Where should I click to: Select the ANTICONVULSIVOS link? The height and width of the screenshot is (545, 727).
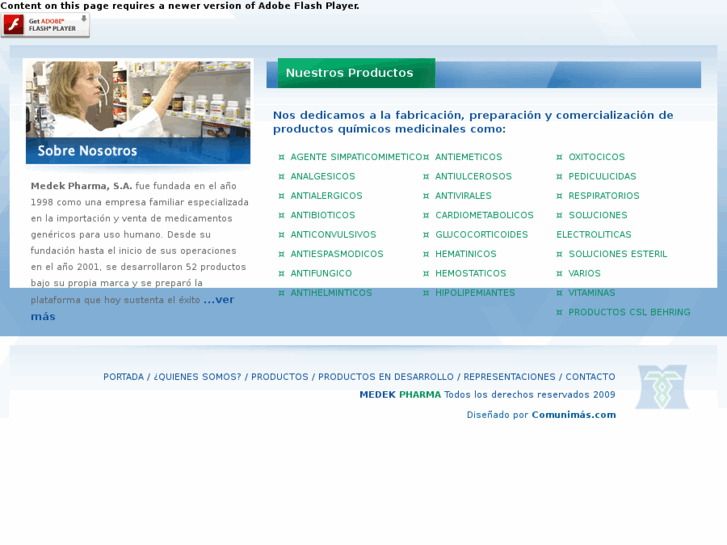tap(333, 235)
